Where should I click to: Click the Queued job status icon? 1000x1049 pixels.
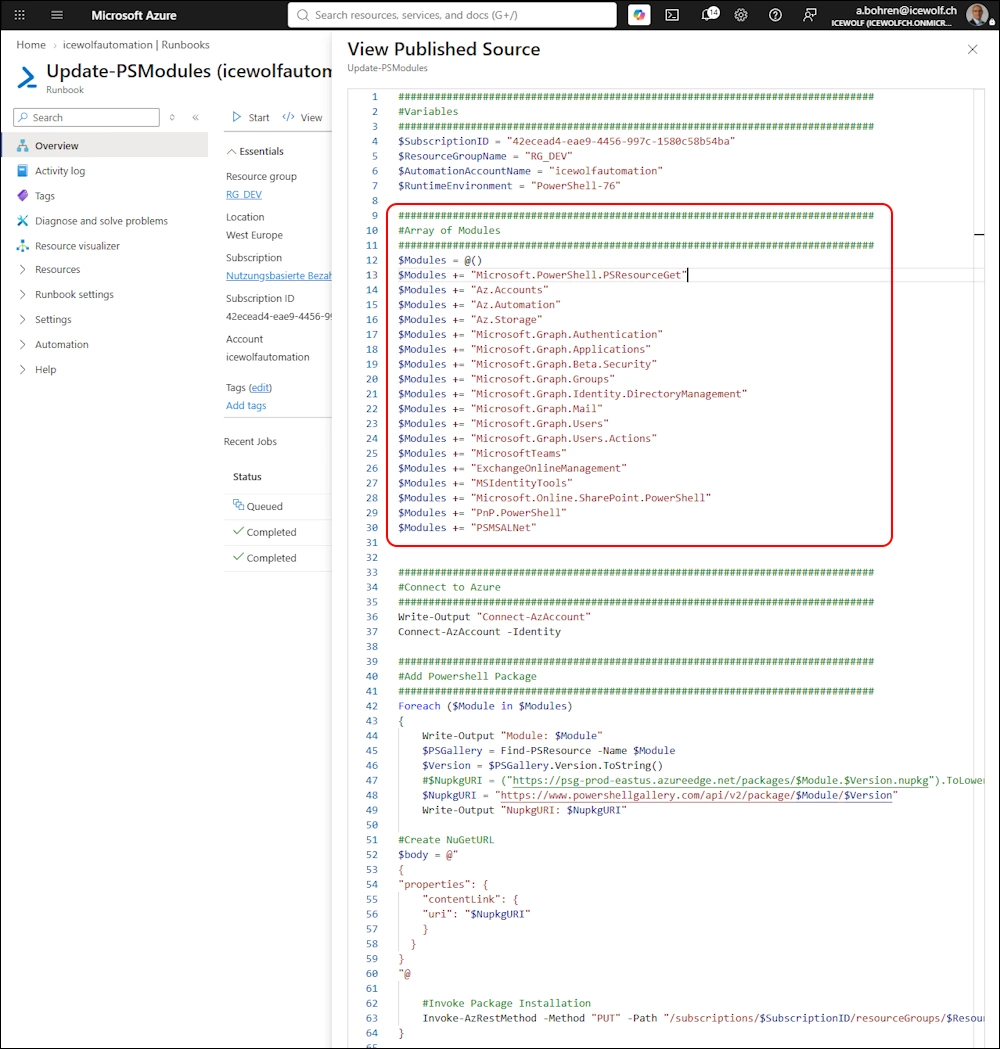point(238,504)
